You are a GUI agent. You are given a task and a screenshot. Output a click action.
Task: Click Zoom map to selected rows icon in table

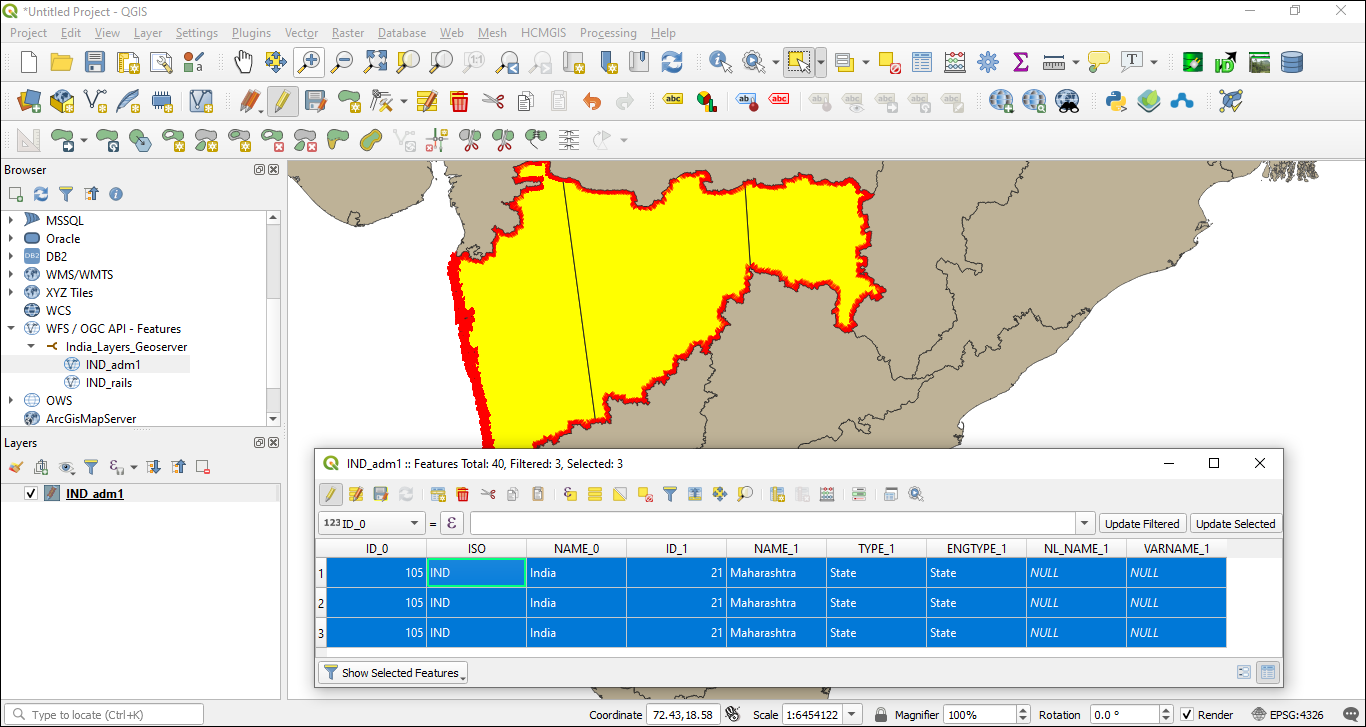click(745, 494)
